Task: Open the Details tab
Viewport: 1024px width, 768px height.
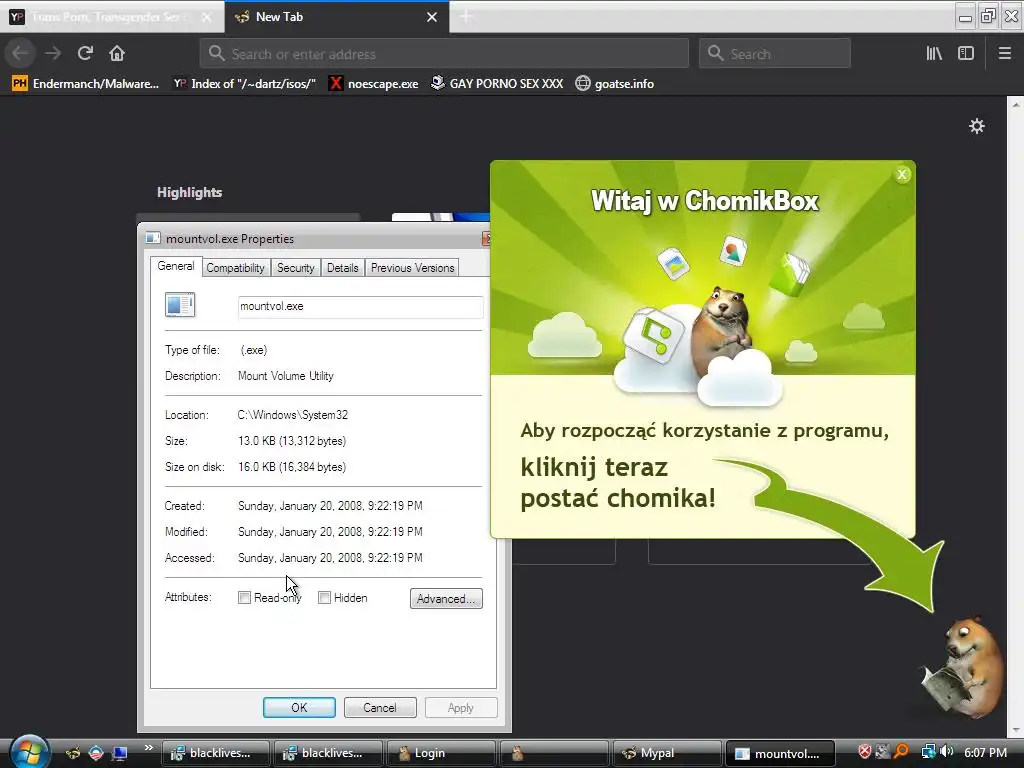Action: [x=342, y=268]
